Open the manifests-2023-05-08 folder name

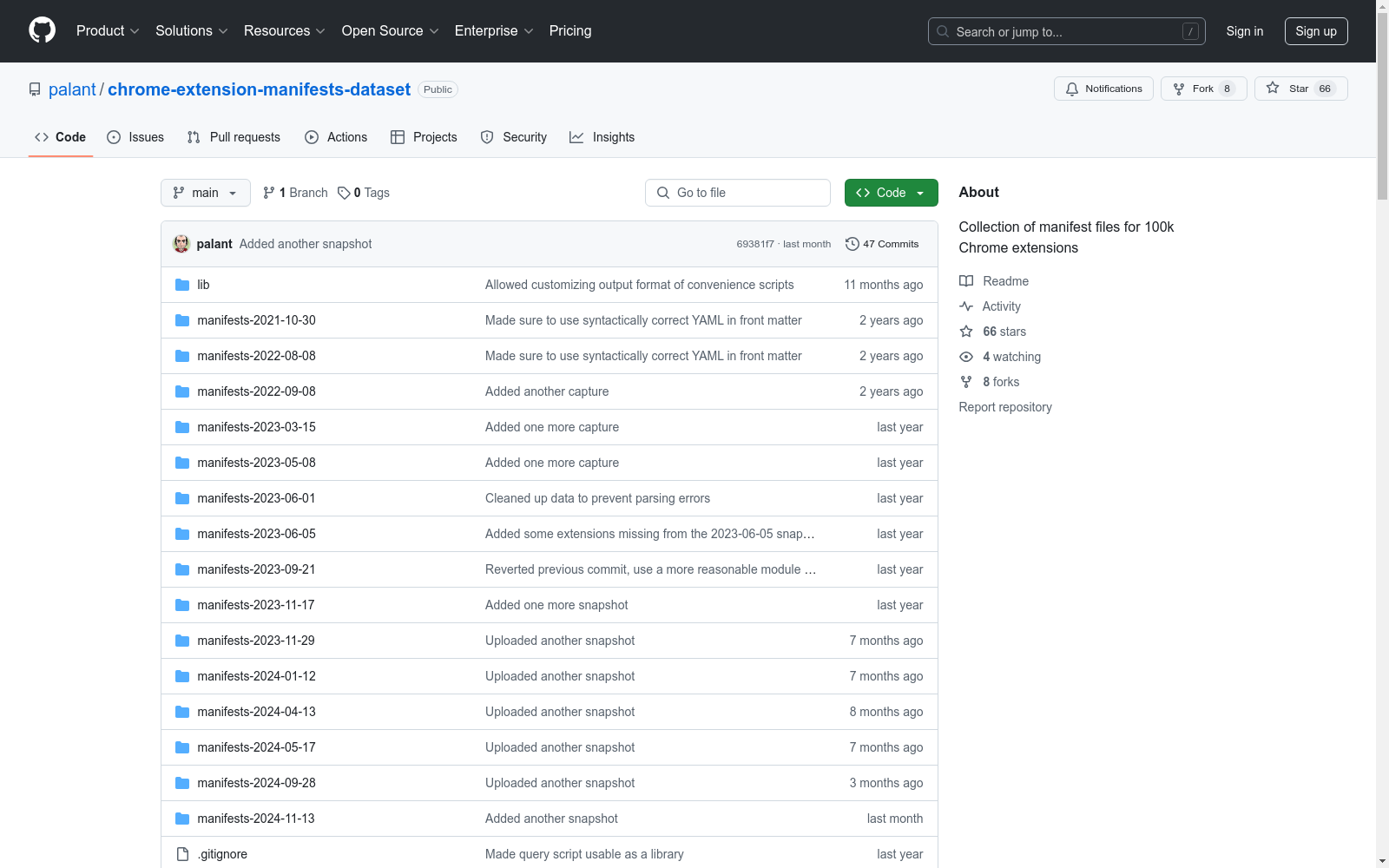256,463
